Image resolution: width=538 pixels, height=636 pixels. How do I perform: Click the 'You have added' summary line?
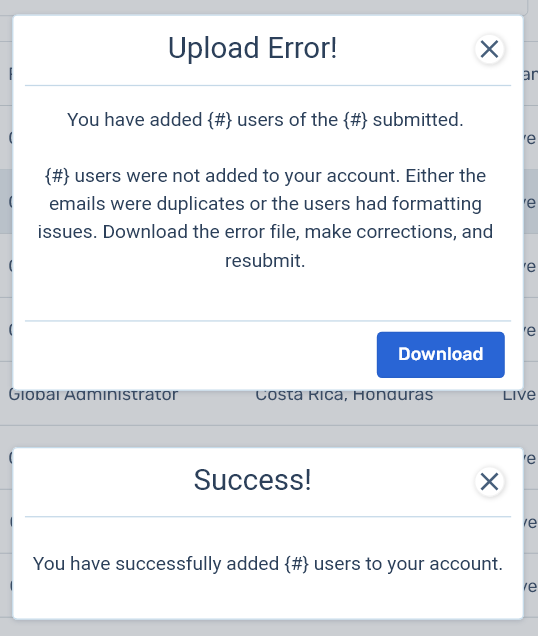[x=265, y=120]
